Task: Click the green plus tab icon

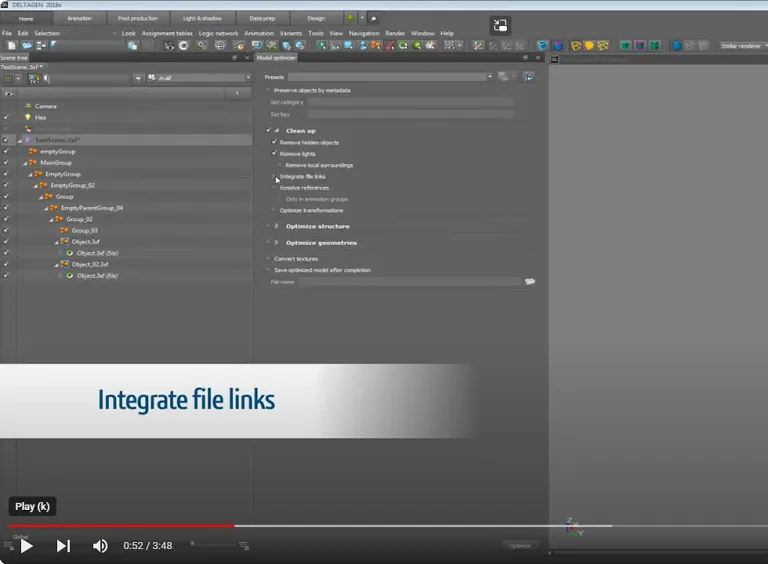Action: click(x=350, y=18)
